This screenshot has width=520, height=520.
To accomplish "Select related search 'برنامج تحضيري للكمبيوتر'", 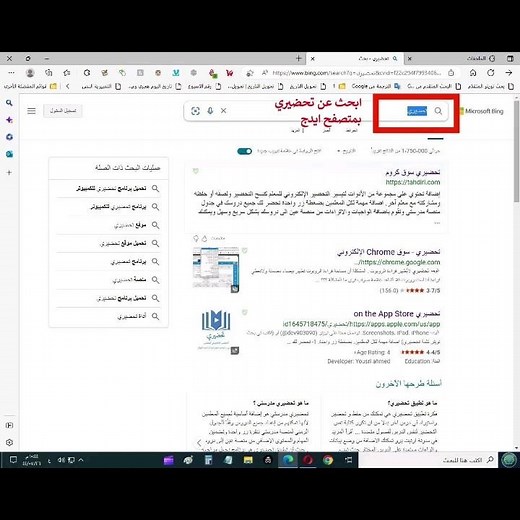I will pos(108,207).
